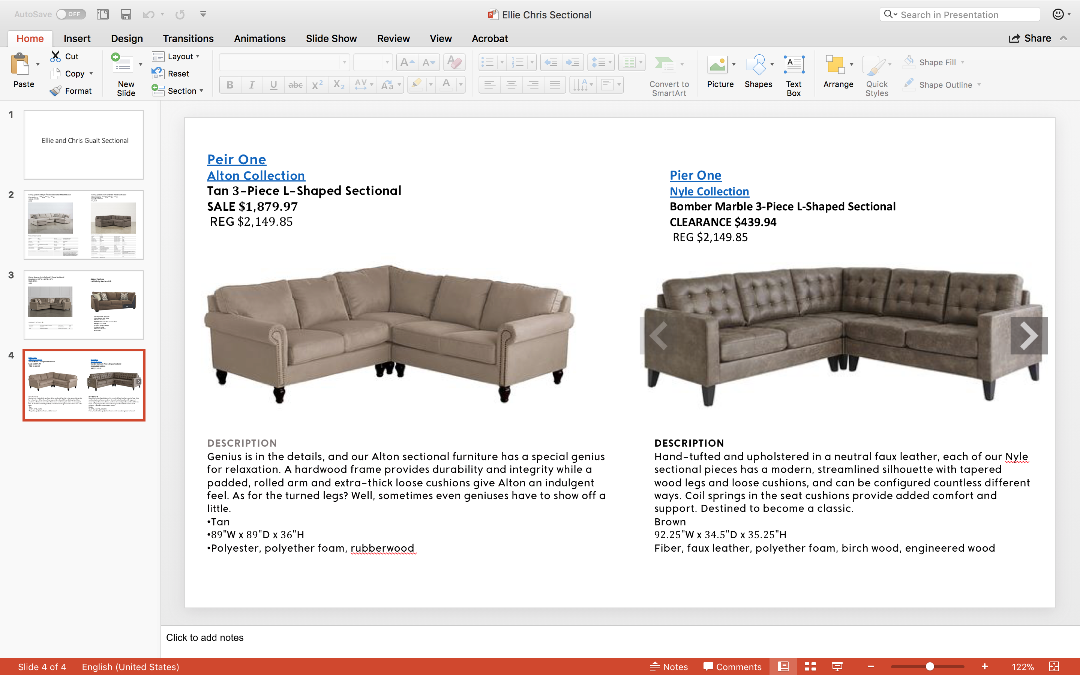Click the Share button

(1030, 39)
